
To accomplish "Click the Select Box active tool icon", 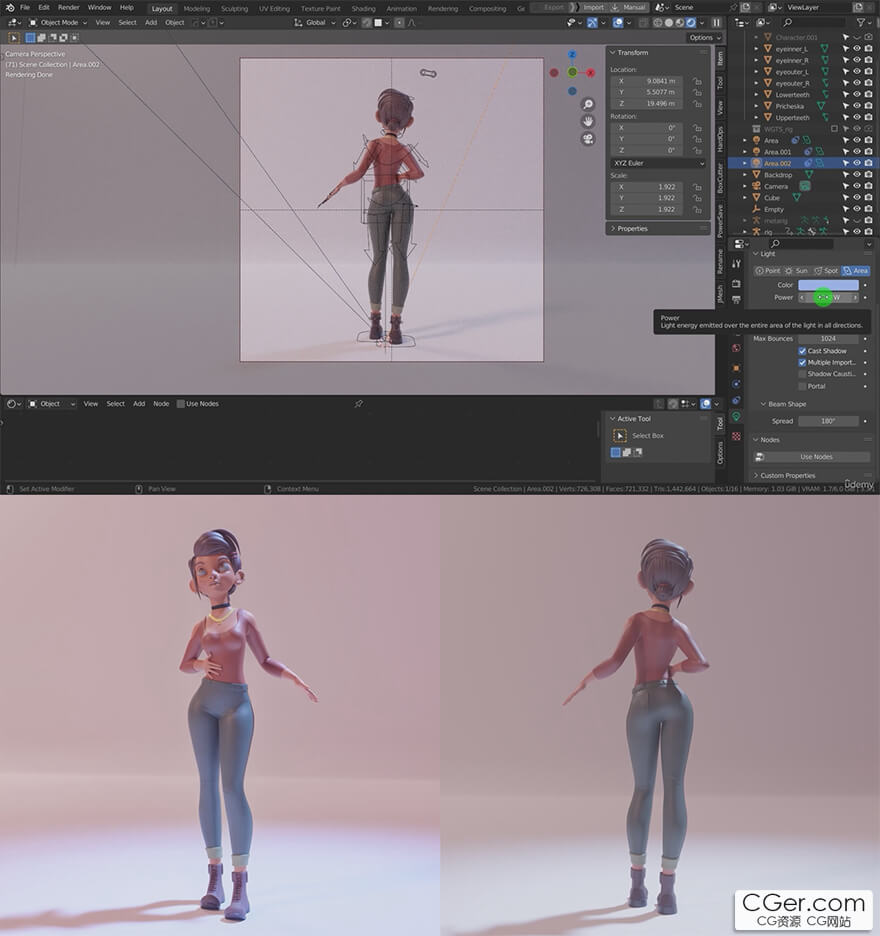I will point(620,436).
